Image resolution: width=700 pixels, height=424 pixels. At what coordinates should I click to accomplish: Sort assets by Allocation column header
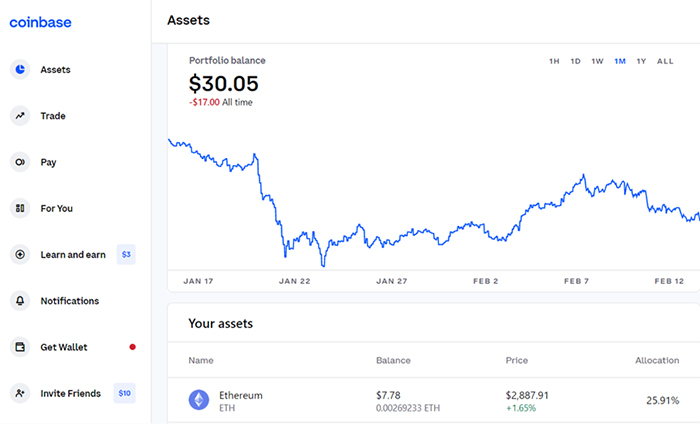coord(657,360)
